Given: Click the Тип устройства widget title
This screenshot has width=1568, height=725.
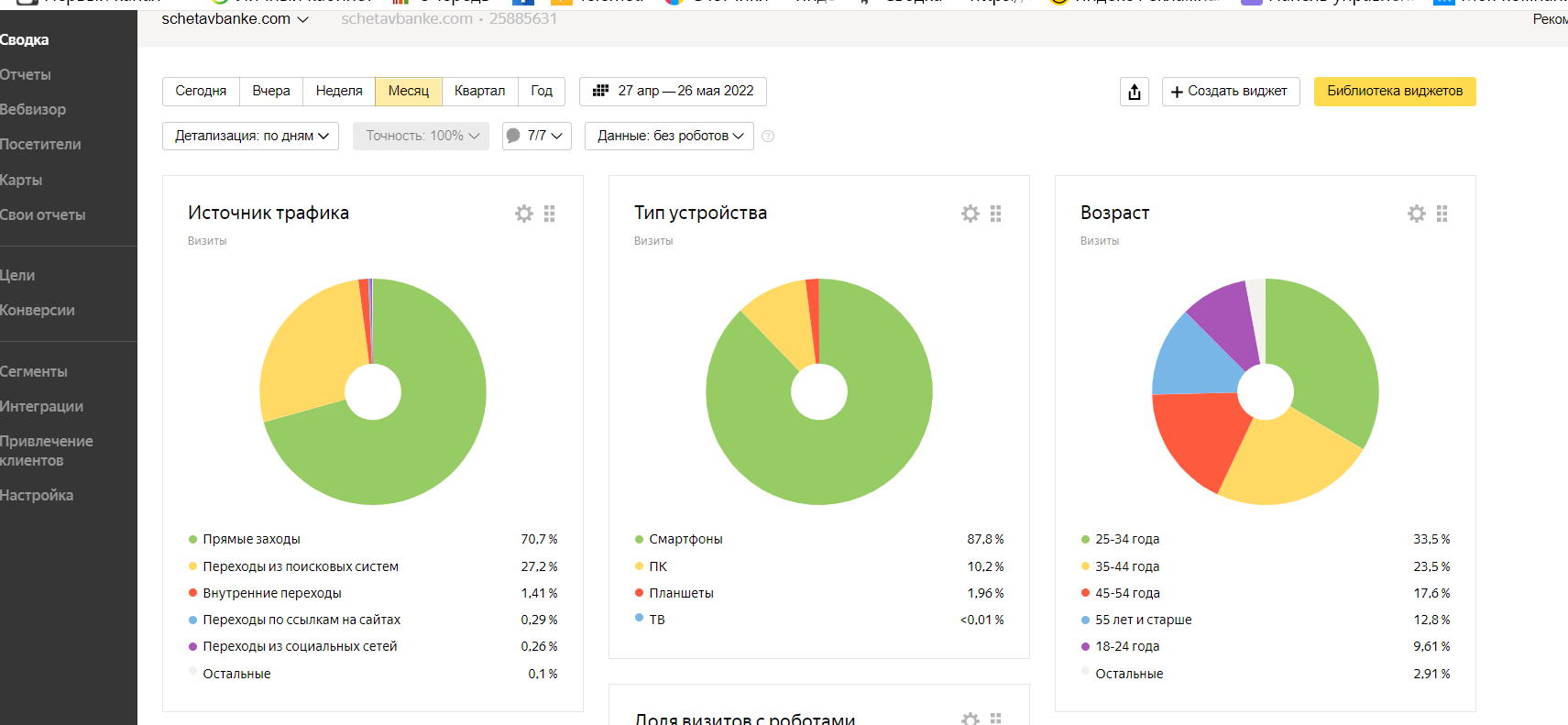Looking at the screenshot, I should click(700, 213).
